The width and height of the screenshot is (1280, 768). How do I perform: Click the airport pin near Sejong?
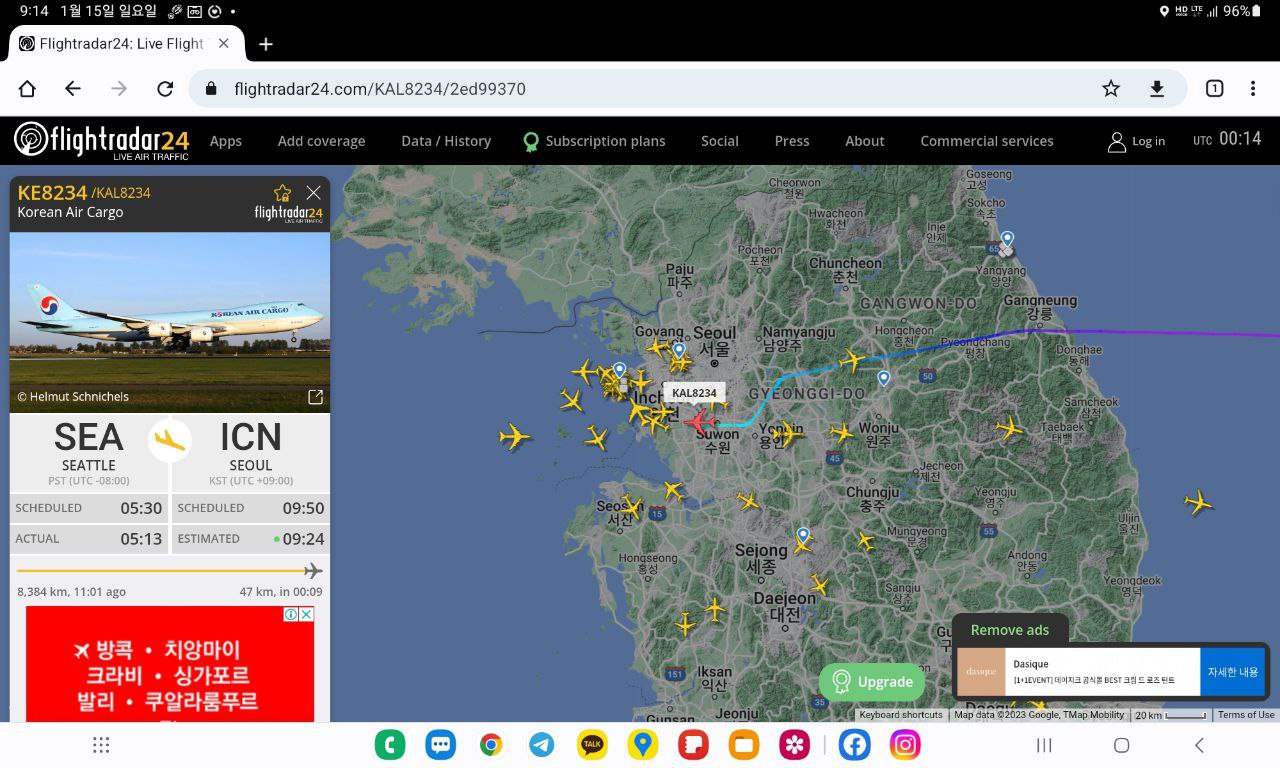pyautogui.click(x=802, y=536)
